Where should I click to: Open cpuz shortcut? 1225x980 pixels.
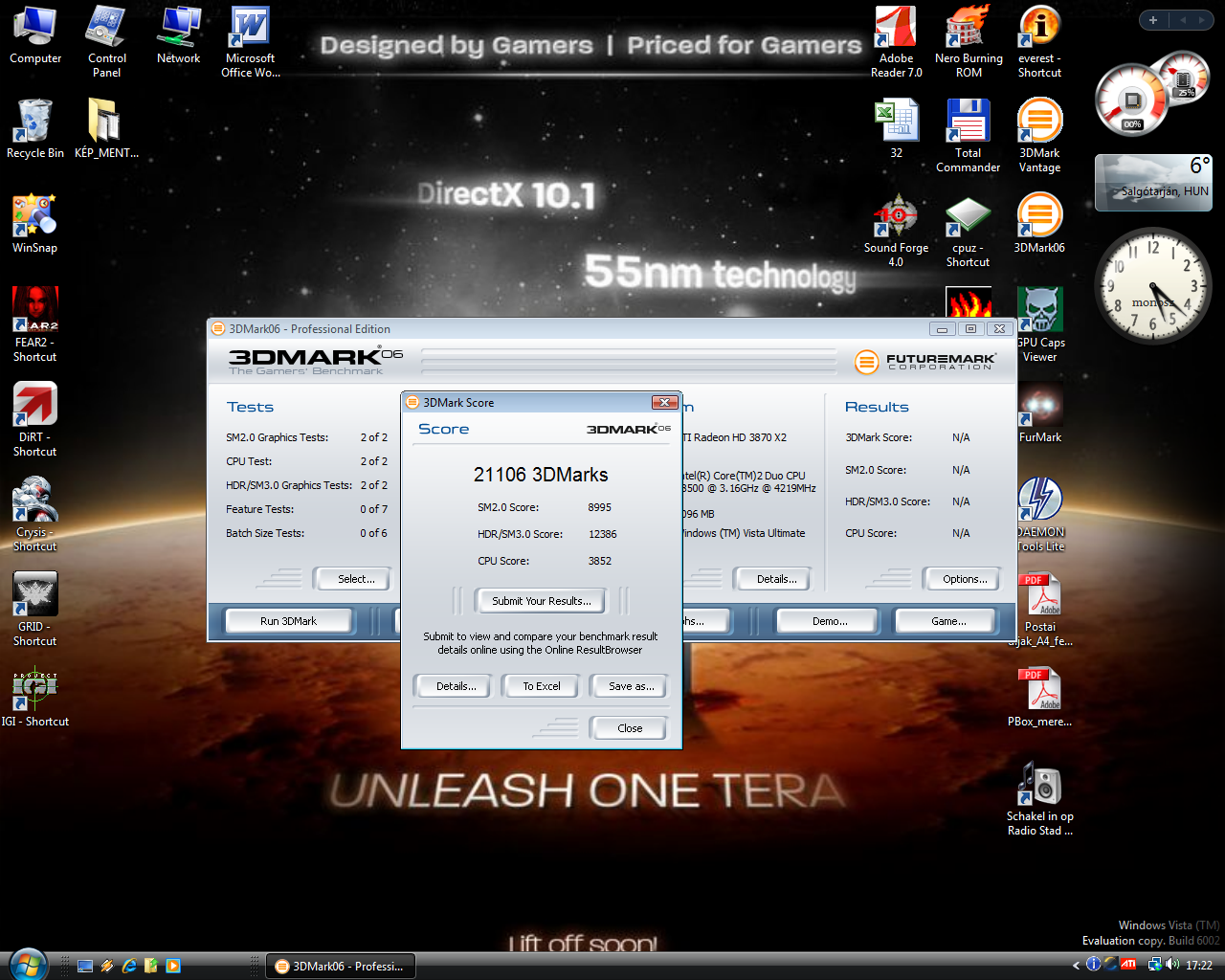969,230
